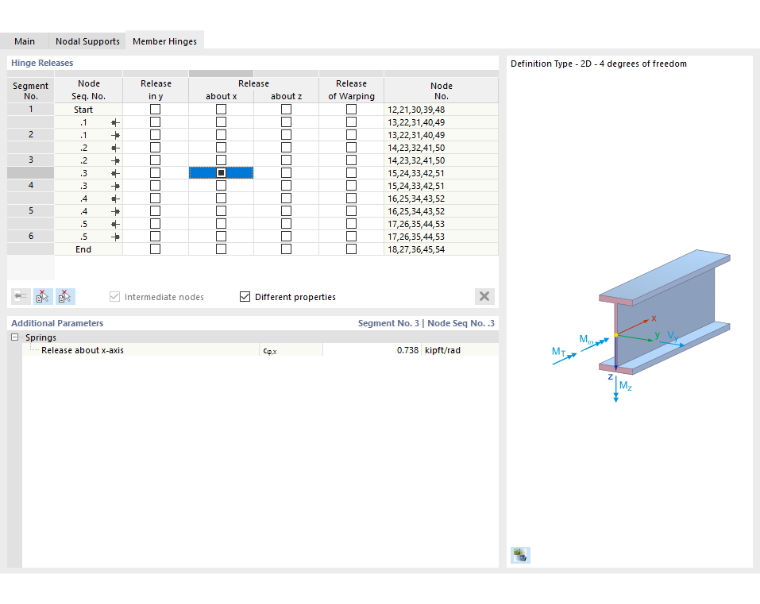Screen dimensions: 760x604
Task: Switch to the Main tab
Action: (x=24, y=41)
